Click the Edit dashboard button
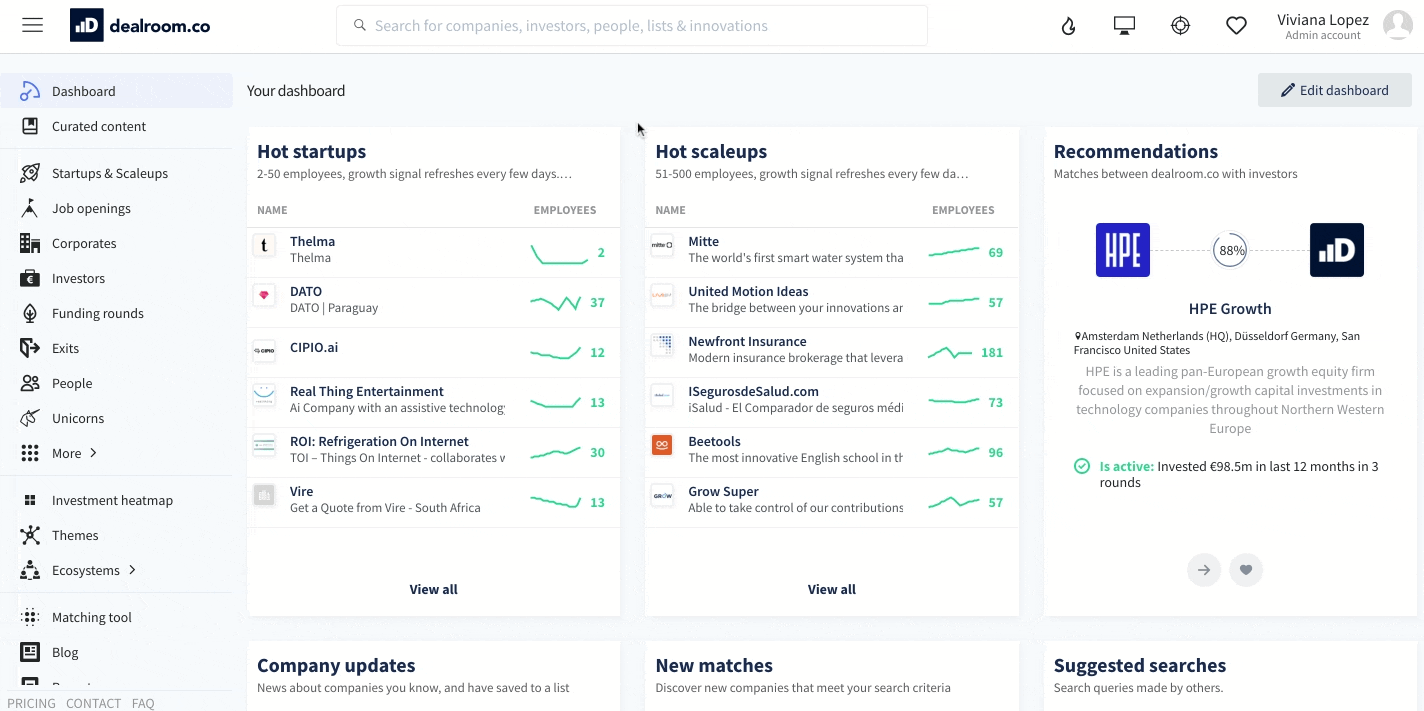1424x711 pixels. coord(1334,90)
